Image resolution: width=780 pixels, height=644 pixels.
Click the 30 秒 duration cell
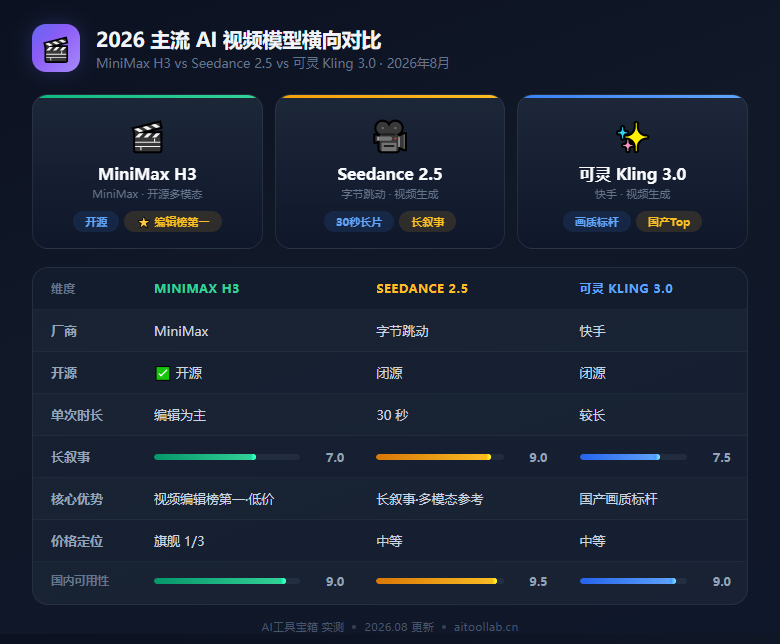click(392, 415)
